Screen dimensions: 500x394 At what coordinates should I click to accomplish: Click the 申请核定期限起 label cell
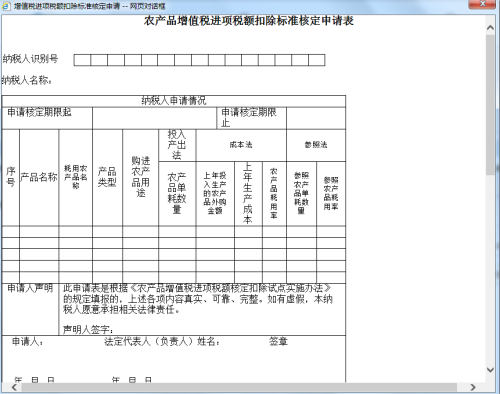tap(47, 118)
